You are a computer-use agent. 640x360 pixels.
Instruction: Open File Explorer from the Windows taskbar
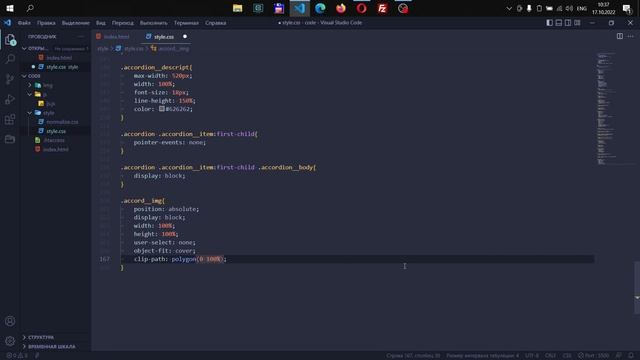(238, 8)
